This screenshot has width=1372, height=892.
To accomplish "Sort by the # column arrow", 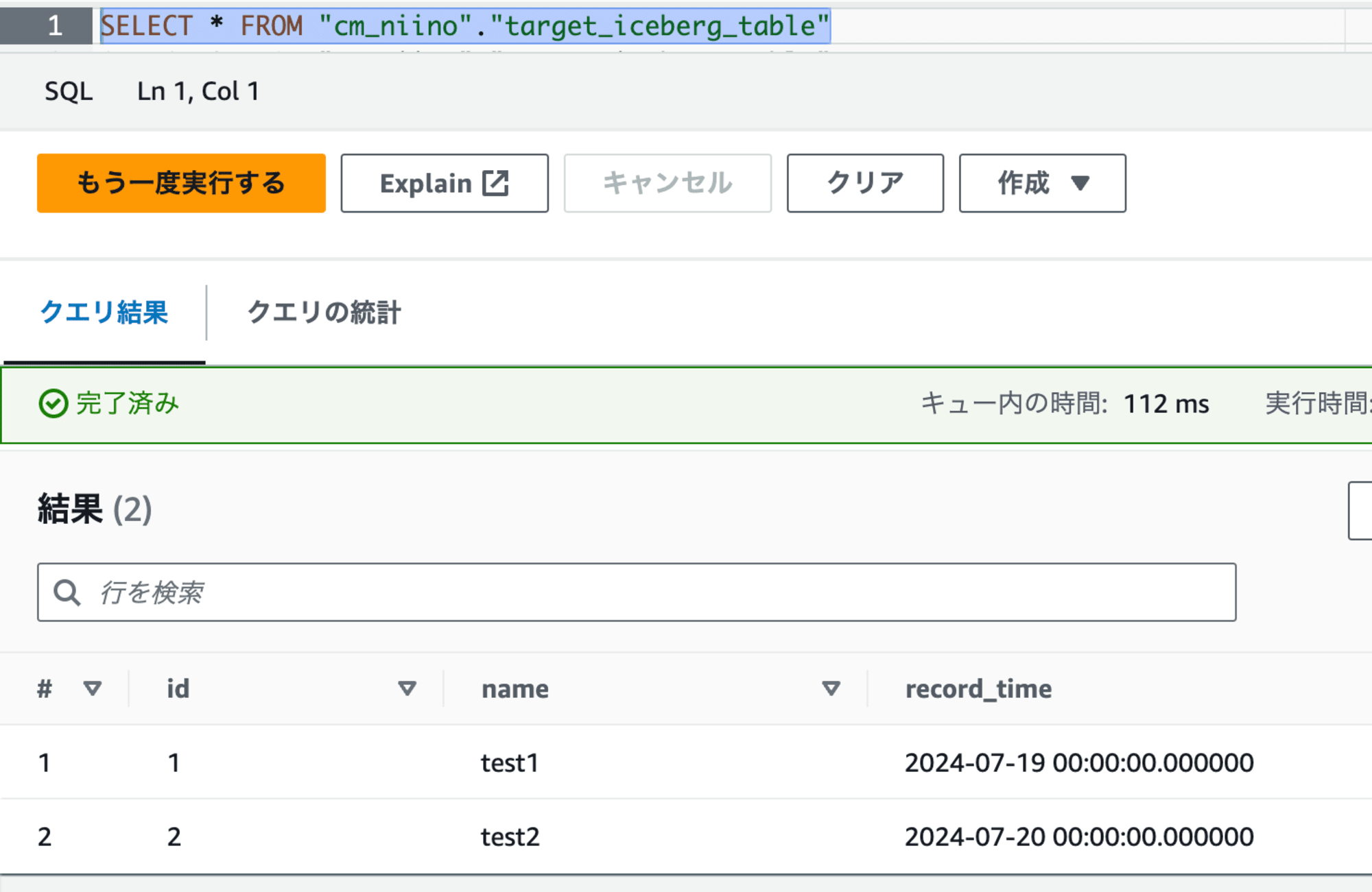I will click(93, 688).
